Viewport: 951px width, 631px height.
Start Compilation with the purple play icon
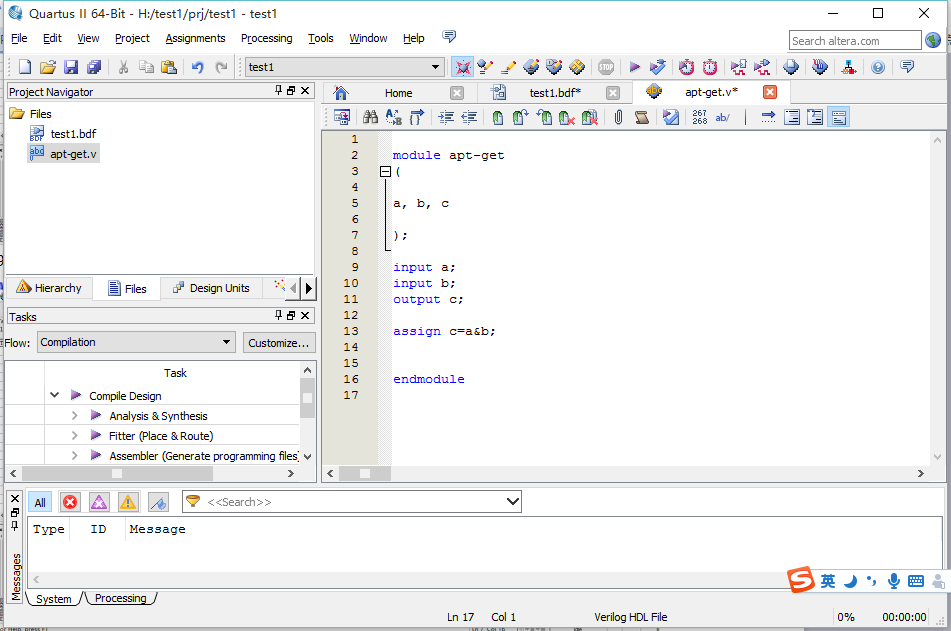(x=634, y=67)
